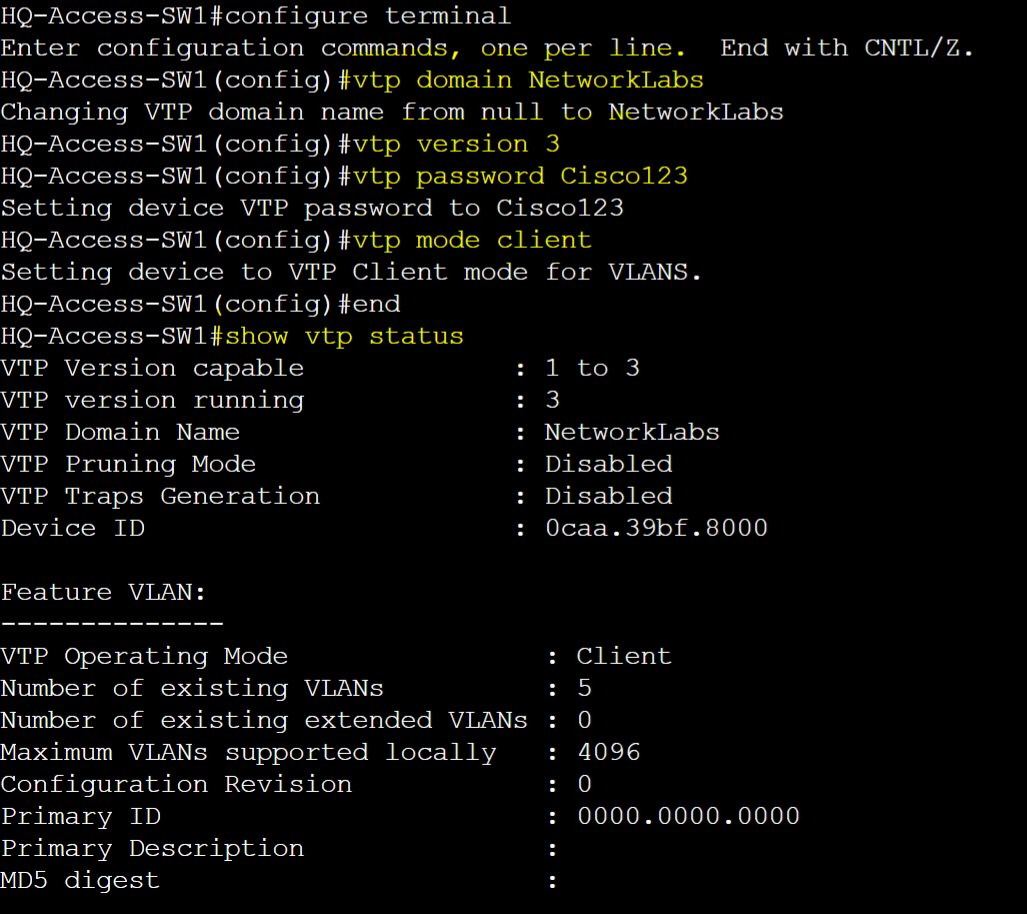The height and width of the screenshot is (914, 1027).
Task: Click the 'vtp version 3' command
Action: [x=456, y=144]
